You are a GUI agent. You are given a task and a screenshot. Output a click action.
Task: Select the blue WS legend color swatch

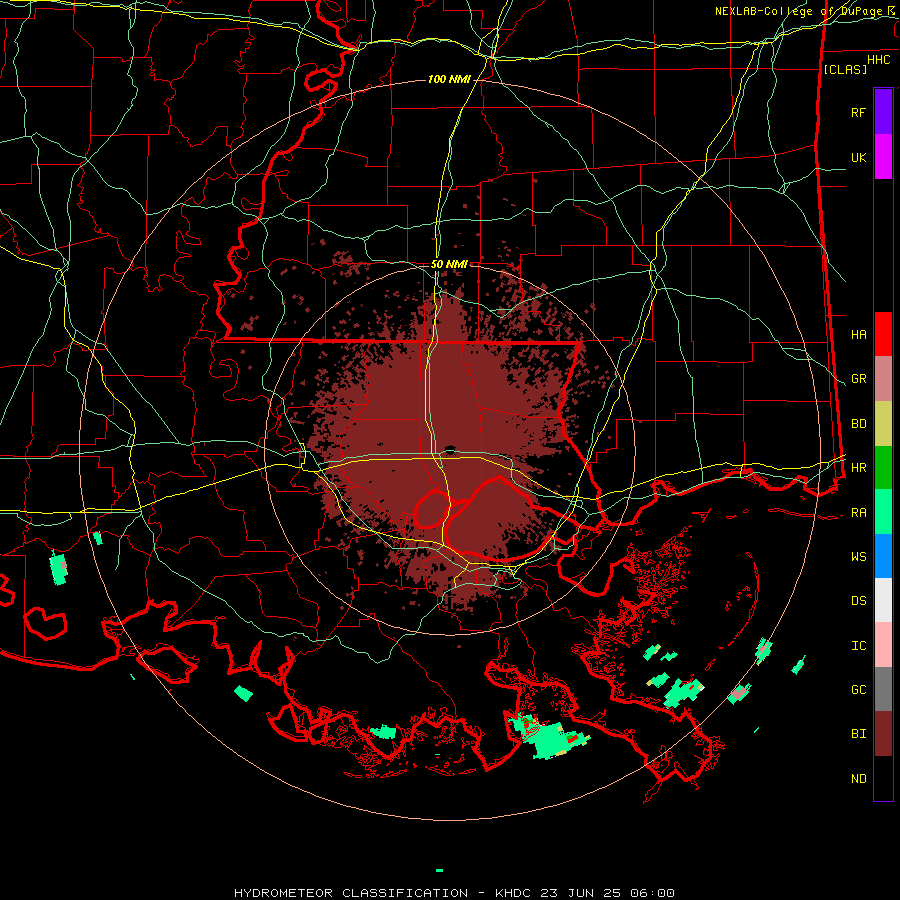tap(883, 556)
